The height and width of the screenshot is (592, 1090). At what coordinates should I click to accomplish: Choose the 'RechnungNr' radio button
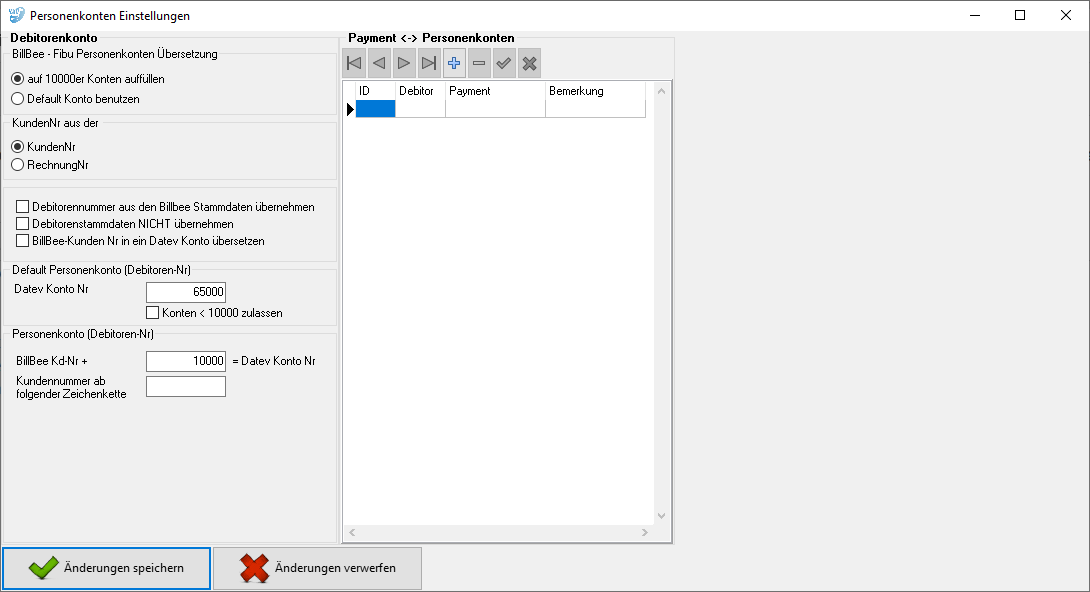point(17,164)
